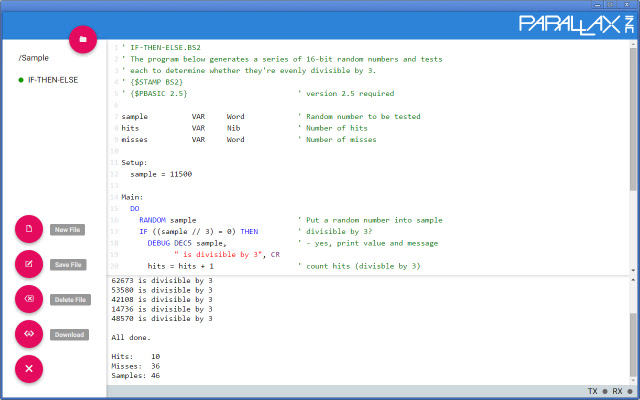Image resolution: width=640 pixels, height=400 pixels.
Task: Click the Delete File label
Action: pos(69,300)
